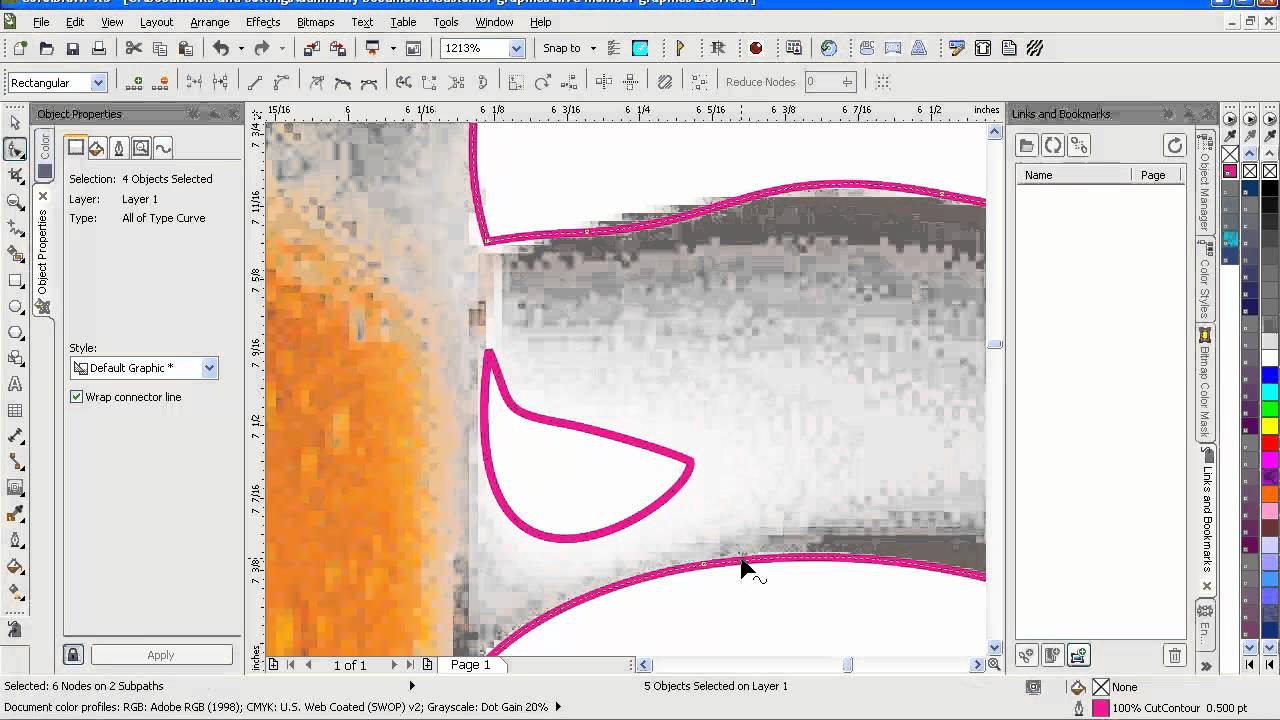Select the Shape tool in toolbox

click(x=15, y=149)
